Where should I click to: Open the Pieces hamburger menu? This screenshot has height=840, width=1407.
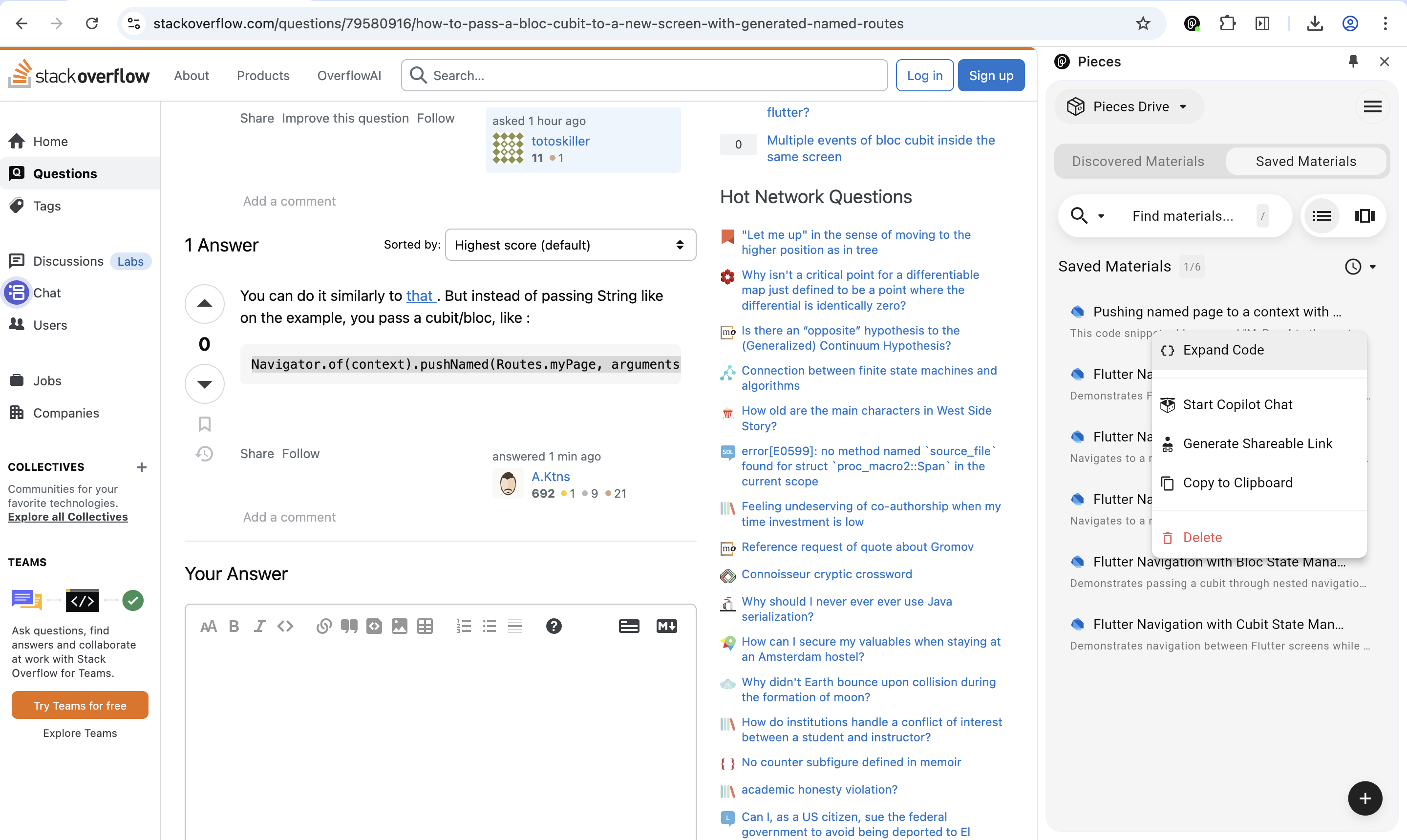(x=1372, y=106)
